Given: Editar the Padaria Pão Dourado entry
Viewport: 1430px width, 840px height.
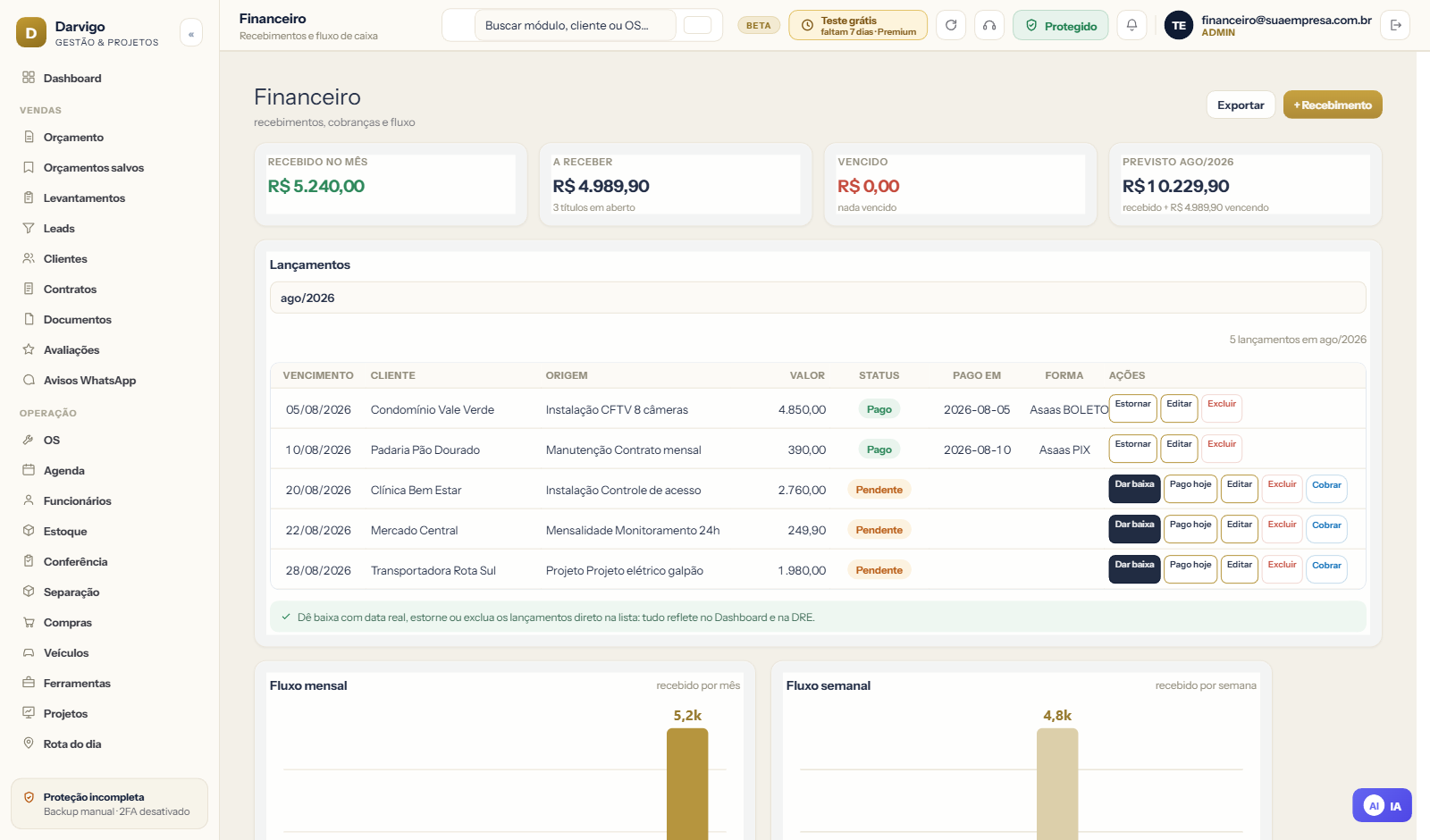Looking at the screenshot, I should [x=1179, y=449].
